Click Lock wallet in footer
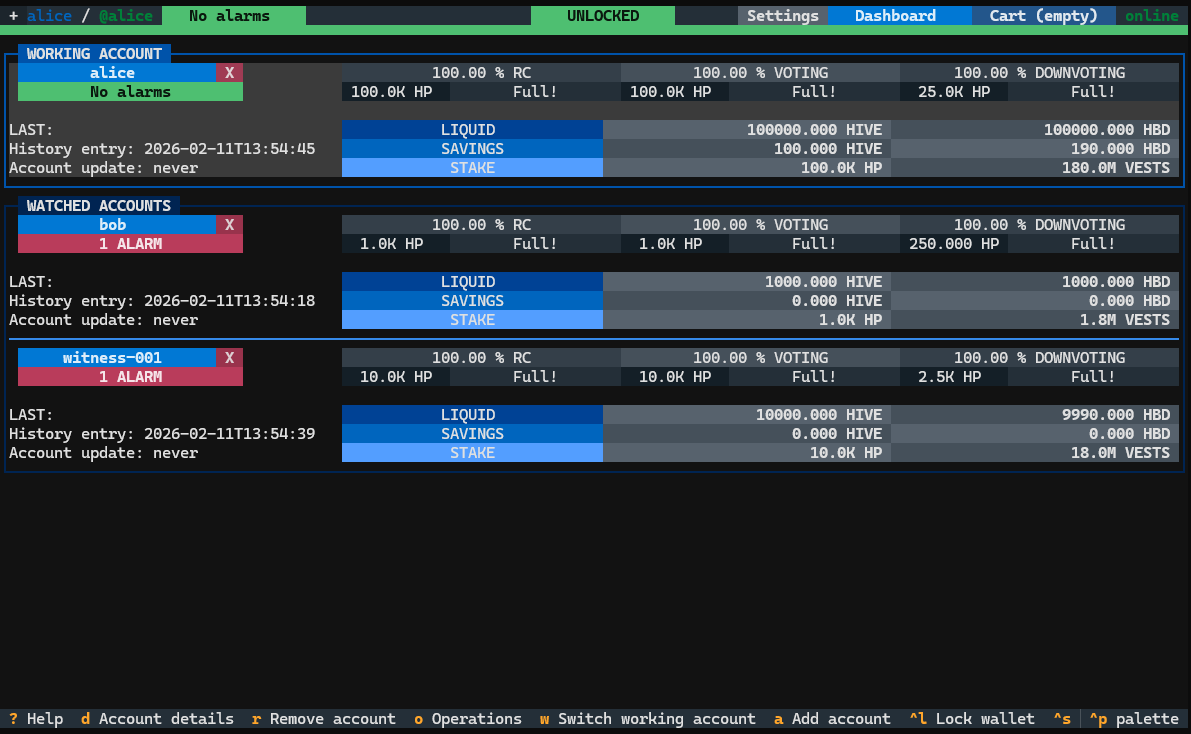The height and width of the screenshot is (734, 1191). click(971, 718)
